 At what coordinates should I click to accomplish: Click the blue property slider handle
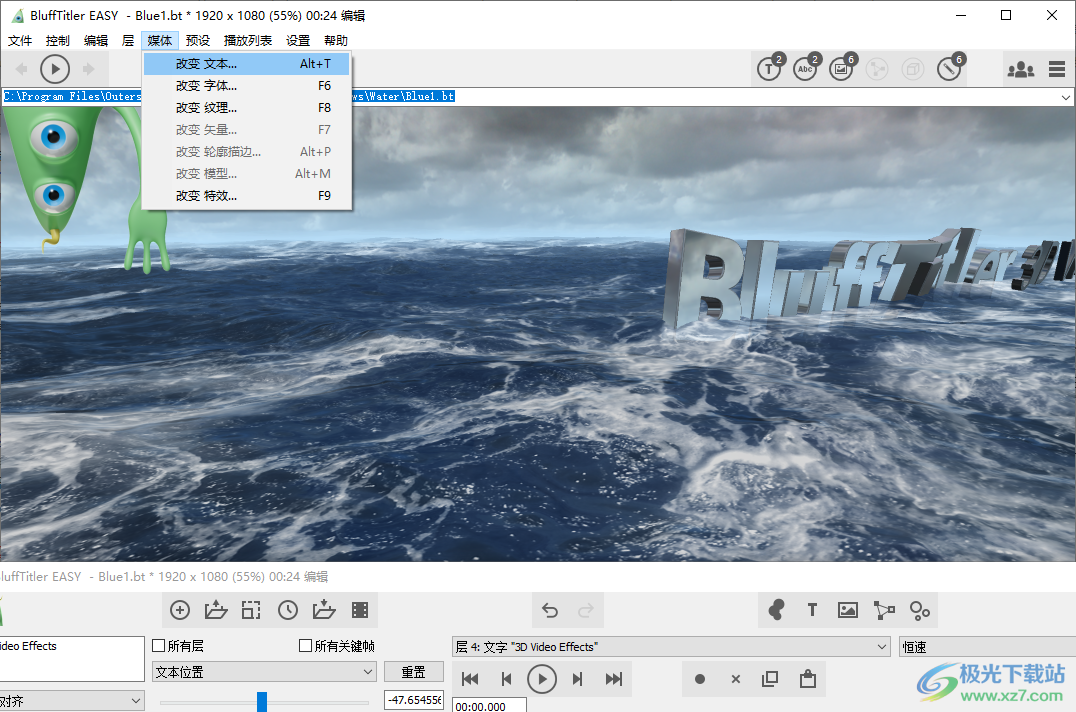(262, 701)
